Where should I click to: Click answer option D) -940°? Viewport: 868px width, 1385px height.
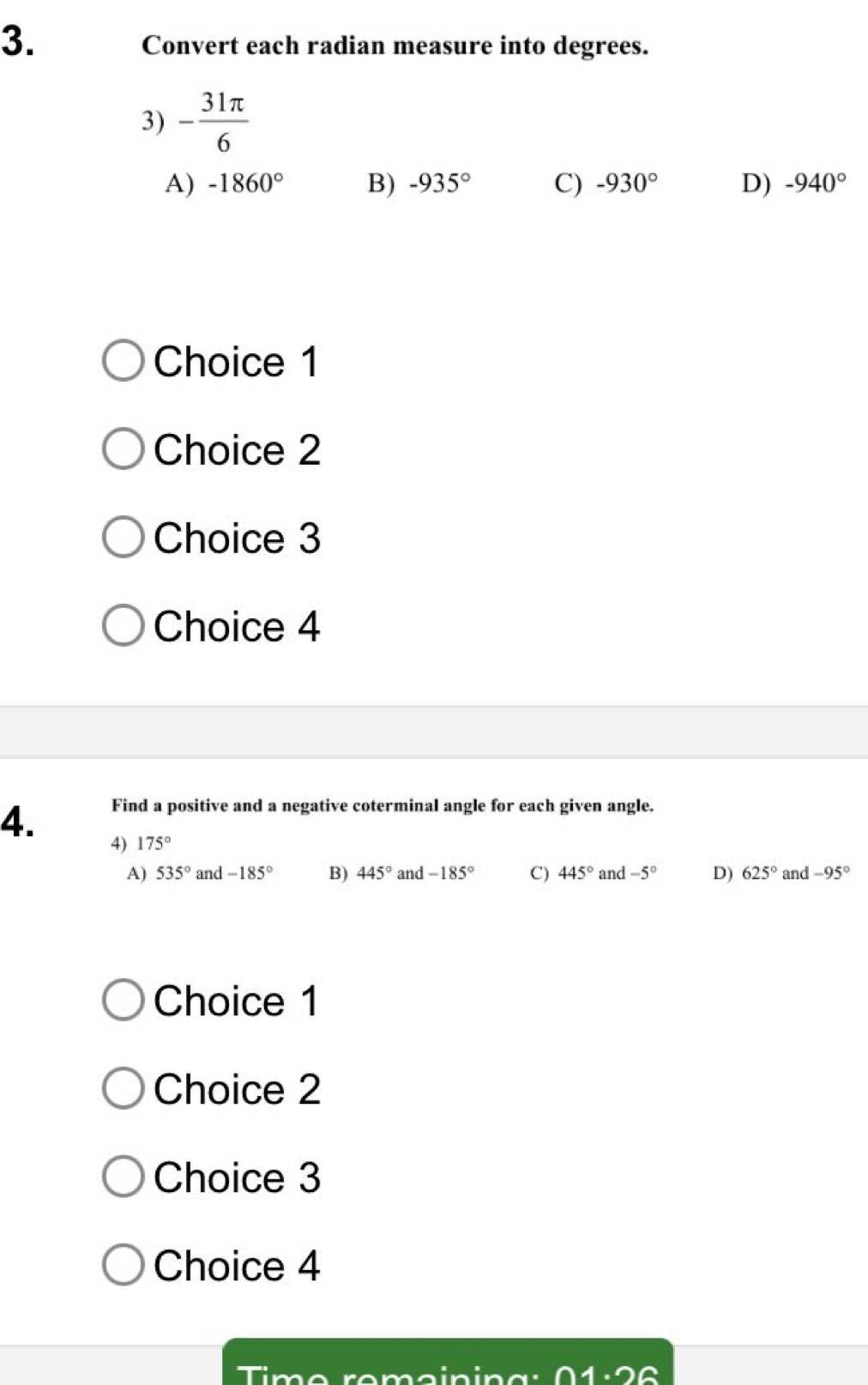point(794,183)
